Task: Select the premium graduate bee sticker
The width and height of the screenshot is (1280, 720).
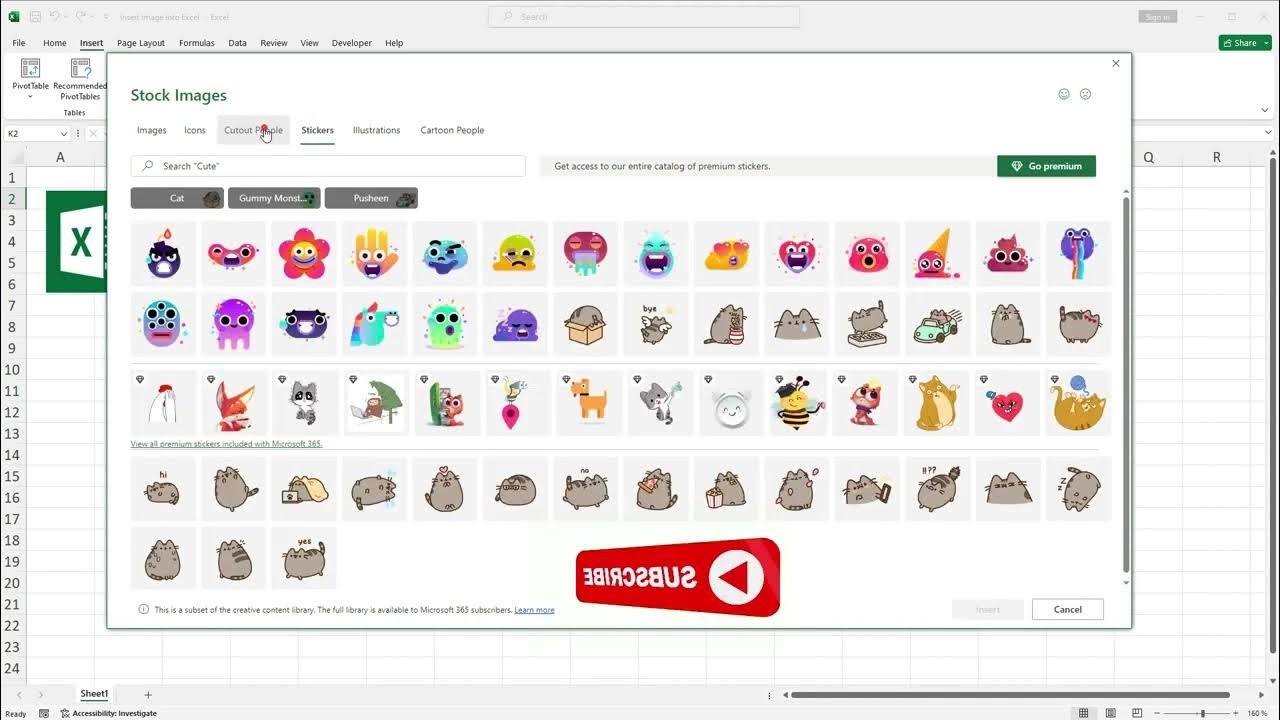Action: [x=797, y=402]
